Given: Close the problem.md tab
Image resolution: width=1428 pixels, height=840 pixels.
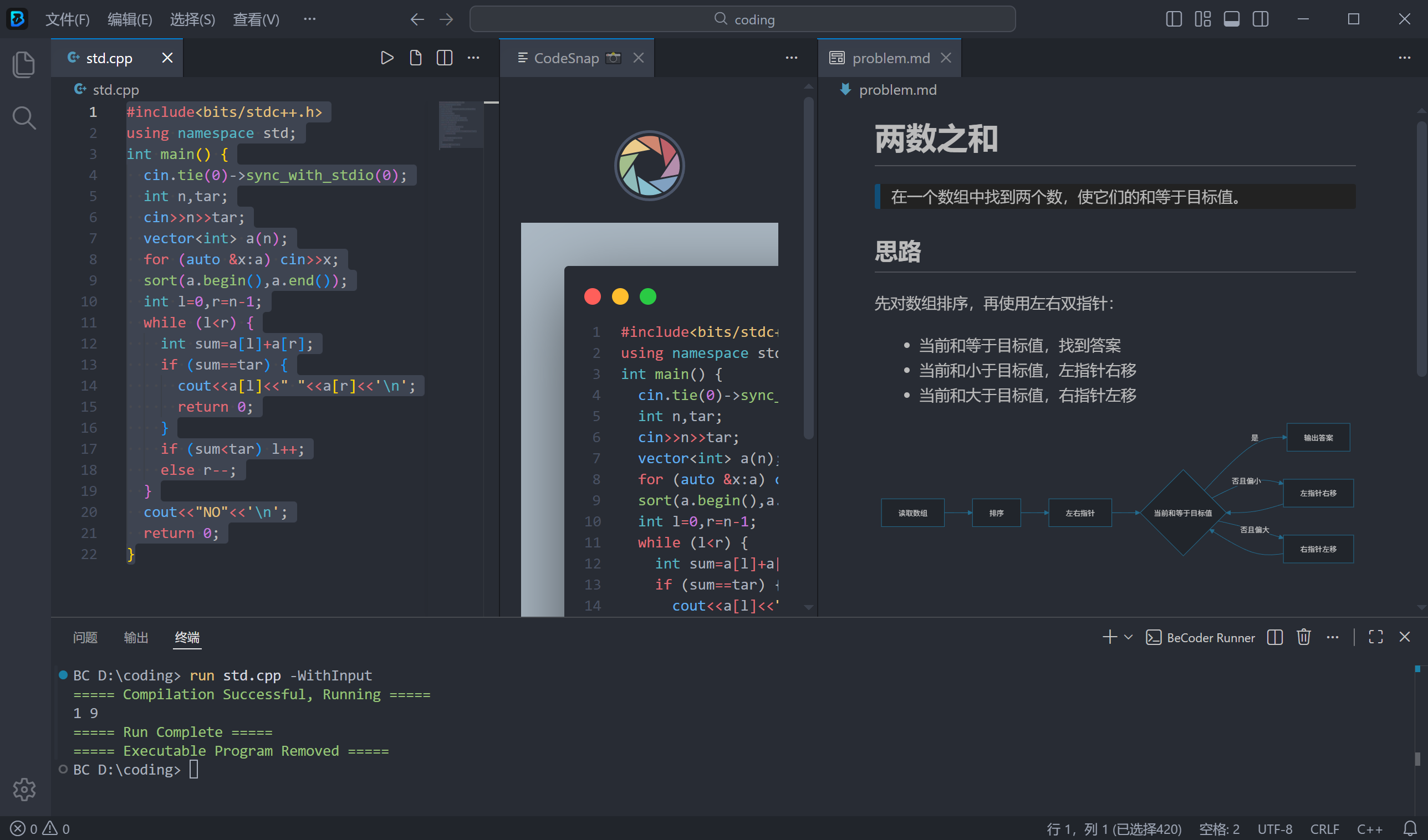Looking at the screenshot, I should [x=946, y=58].
